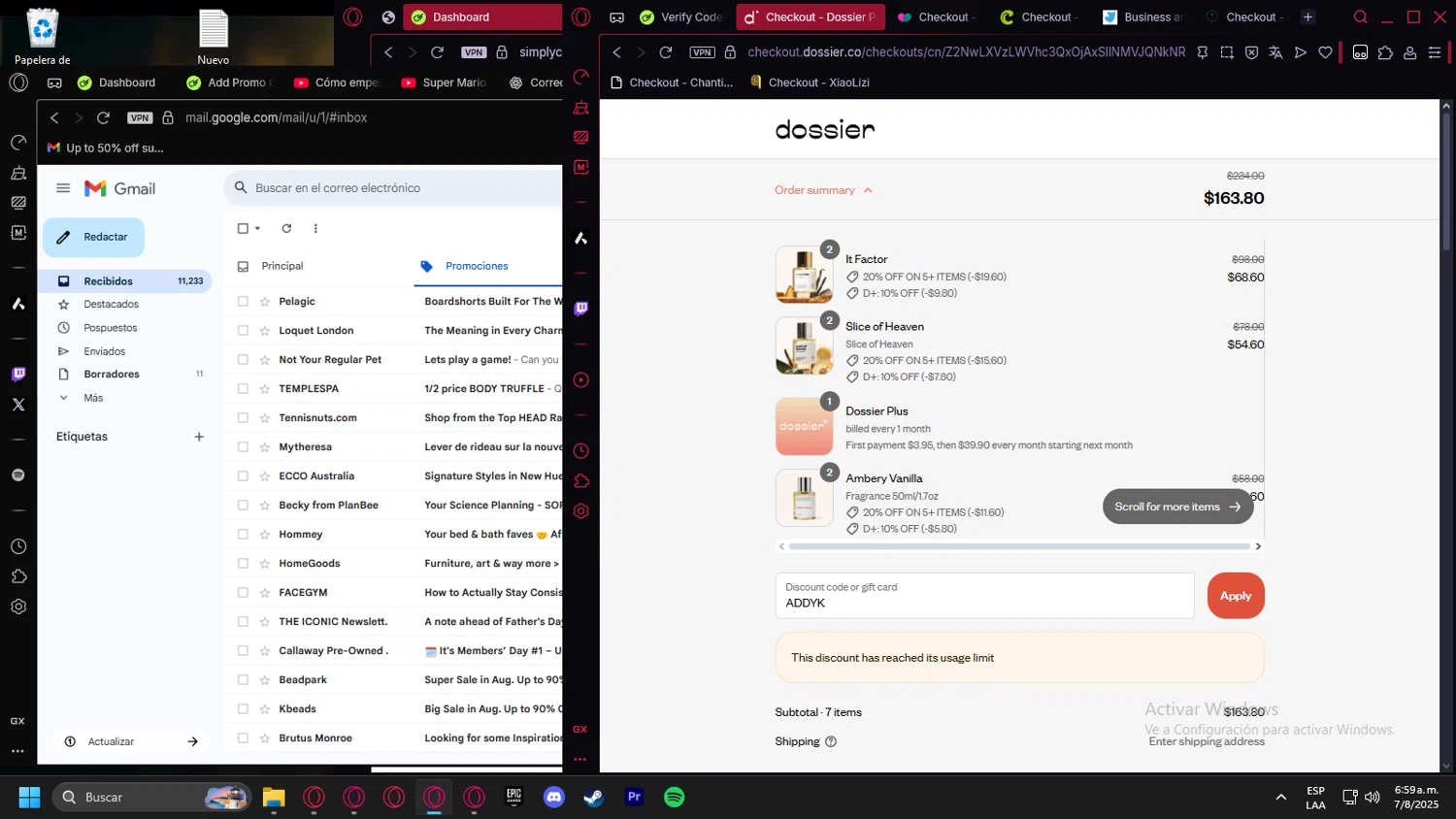The height and width of the screenshot is (819, 1456).
Task: Open X icon in left Opera sidebar
Action: tap(18, 405)
